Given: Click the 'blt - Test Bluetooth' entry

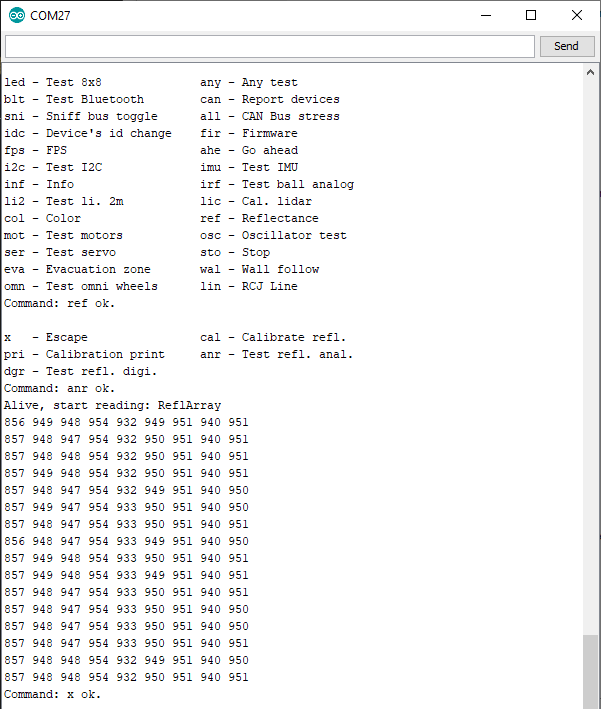Looking at the screenshot, I should point(74,99).
